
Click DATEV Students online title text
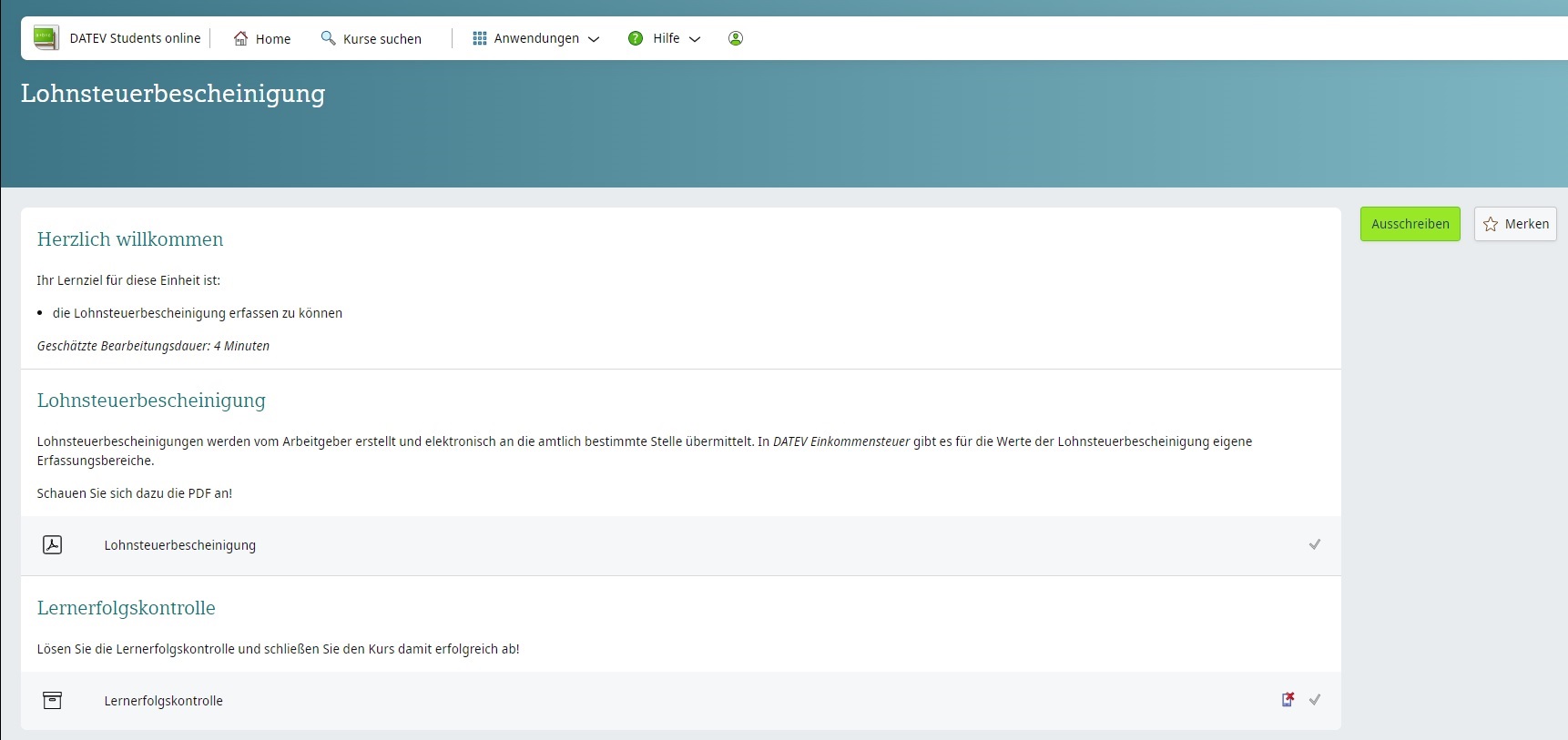coord(135,38)
